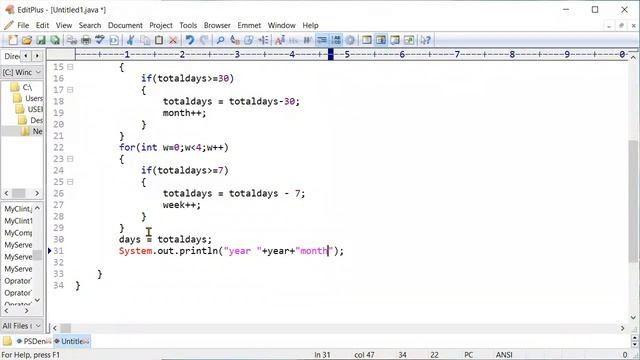This screenshot has height=360, width=640.
Task: Open the Browser menu
Action: (x=217, y=25)
